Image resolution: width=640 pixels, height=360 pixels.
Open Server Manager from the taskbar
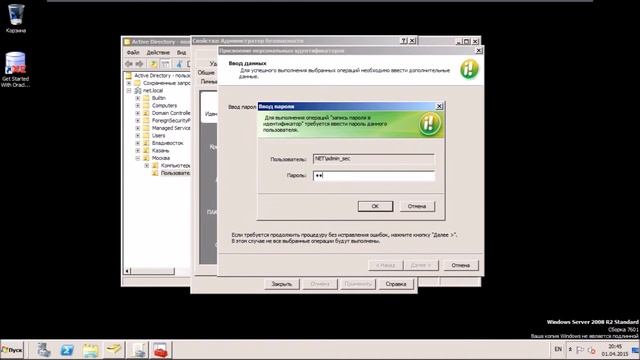(x=44, y=350)
